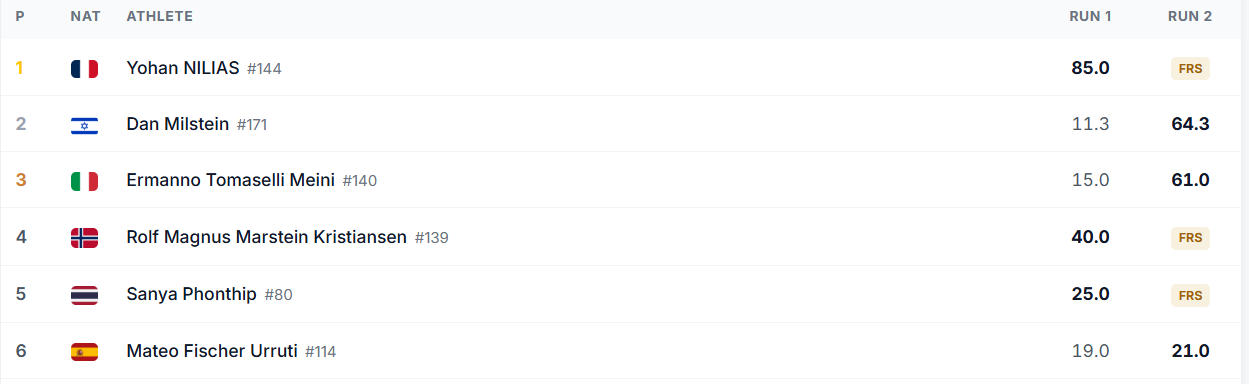Click the Italian flag icon
1249x384 pixels.
[84, 181]
